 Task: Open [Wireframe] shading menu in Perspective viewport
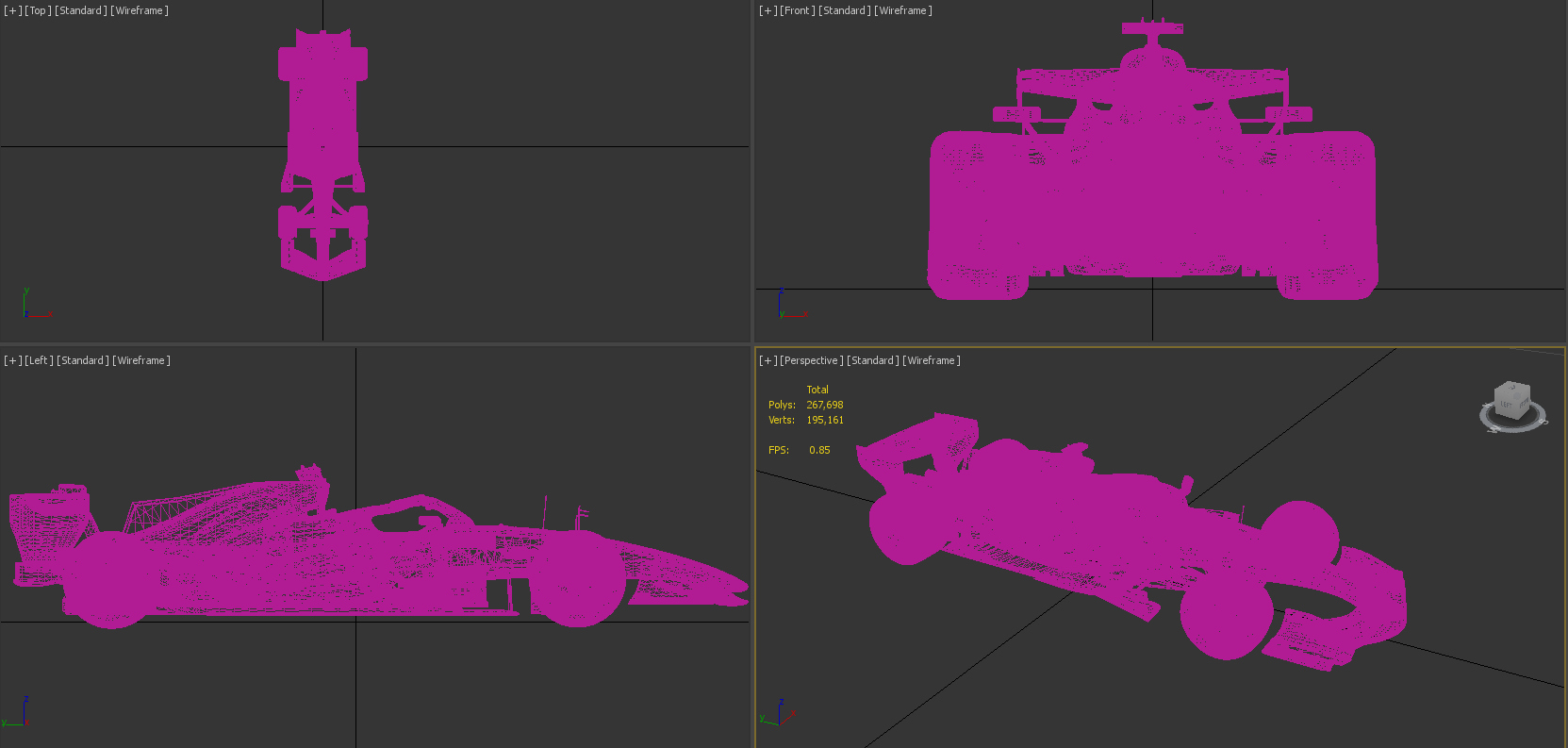point(932,360)
